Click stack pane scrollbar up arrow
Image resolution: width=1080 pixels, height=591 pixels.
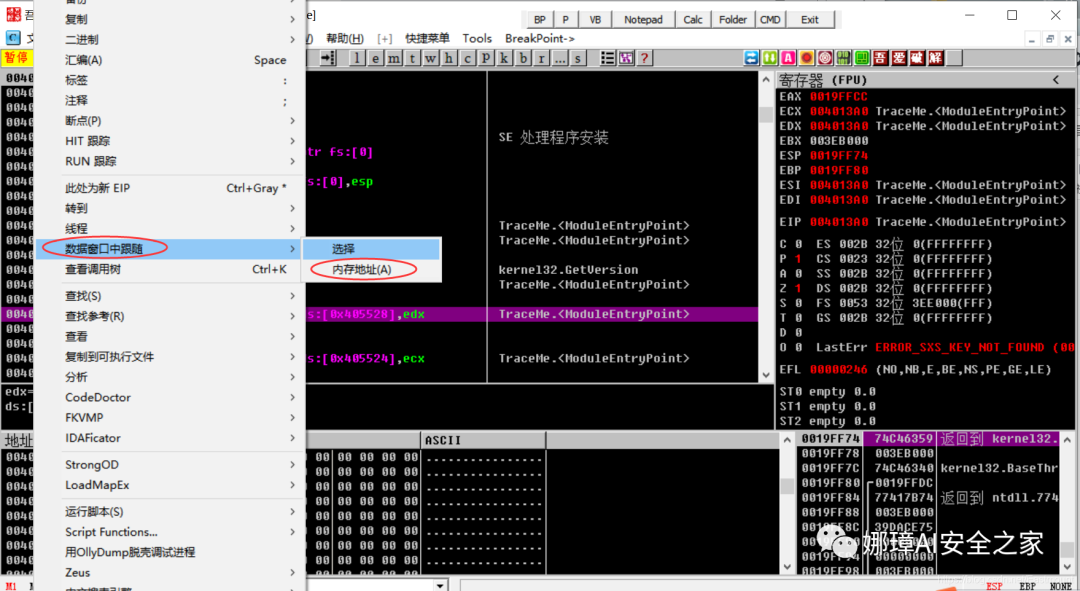click(x=1067, y=439)
